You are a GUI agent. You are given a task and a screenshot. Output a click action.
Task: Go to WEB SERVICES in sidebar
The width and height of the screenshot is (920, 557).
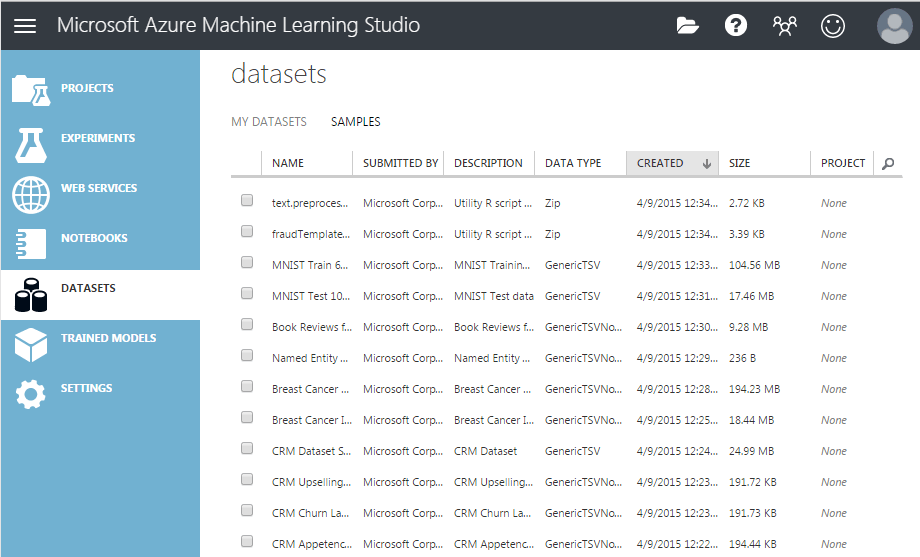[x=99, y=188]
